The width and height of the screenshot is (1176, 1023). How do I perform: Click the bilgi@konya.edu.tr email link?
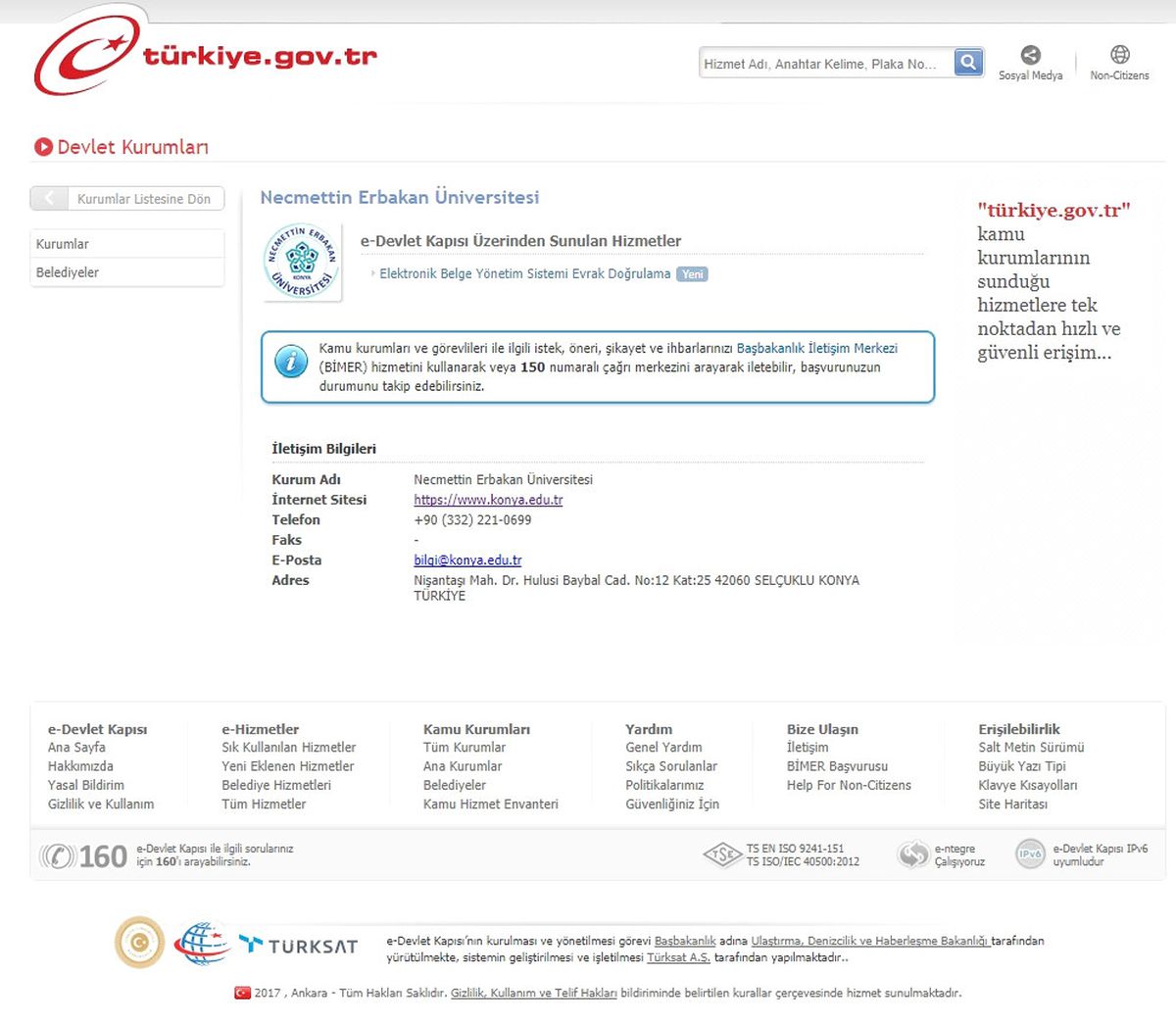(x=467, y=560)
